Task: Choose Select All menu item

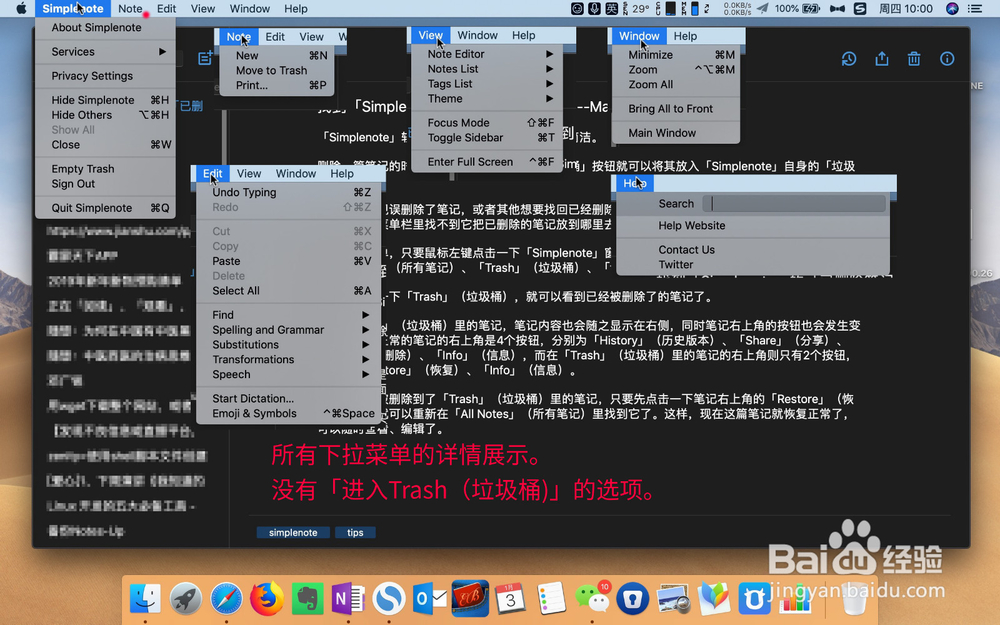Action: coord(291,291)
